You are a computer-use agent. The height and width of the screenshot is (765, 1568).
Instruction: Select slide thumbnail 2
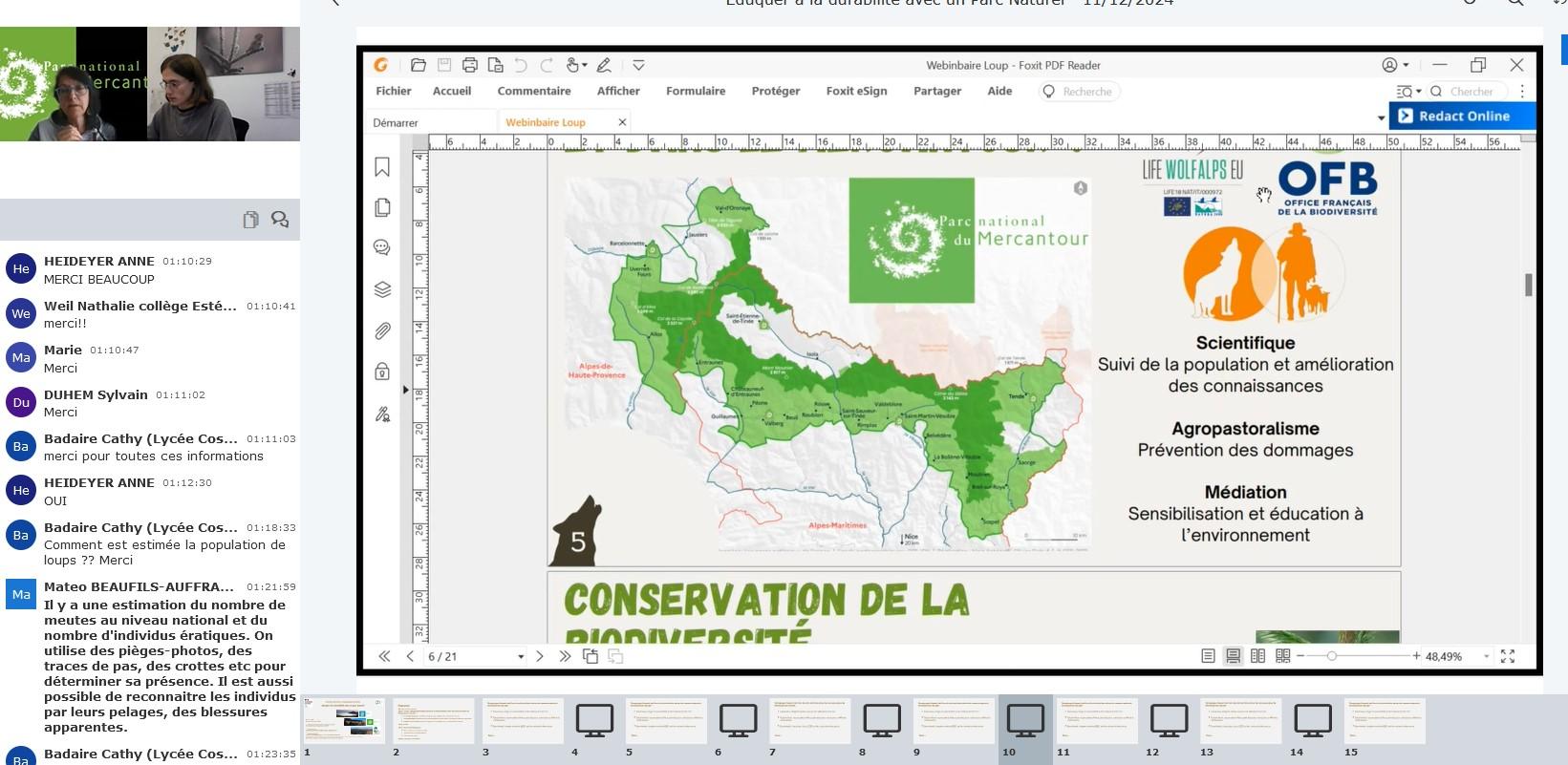[433, 721]
